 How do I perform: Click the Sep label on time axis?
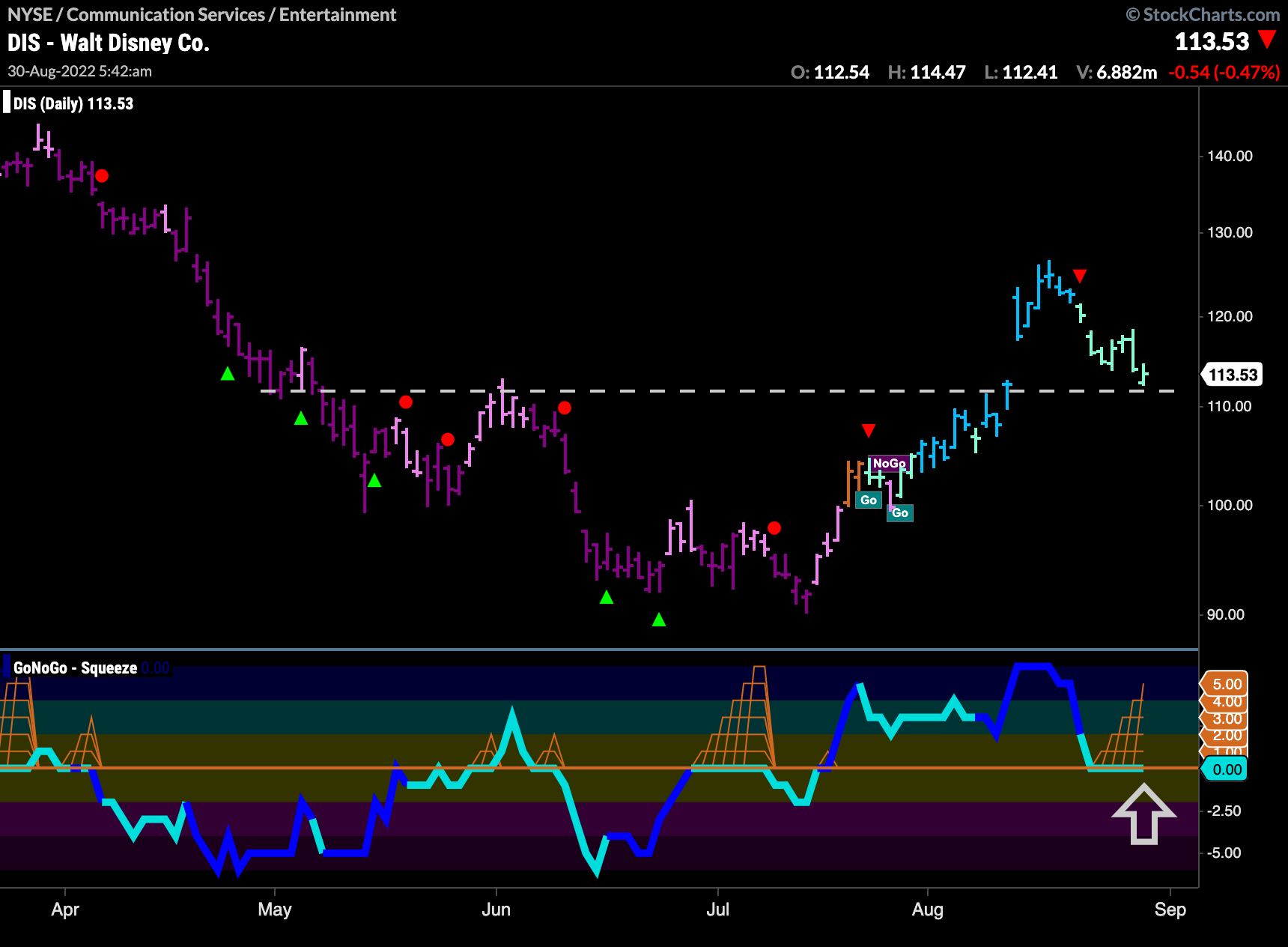click(x=1170, y=910)
